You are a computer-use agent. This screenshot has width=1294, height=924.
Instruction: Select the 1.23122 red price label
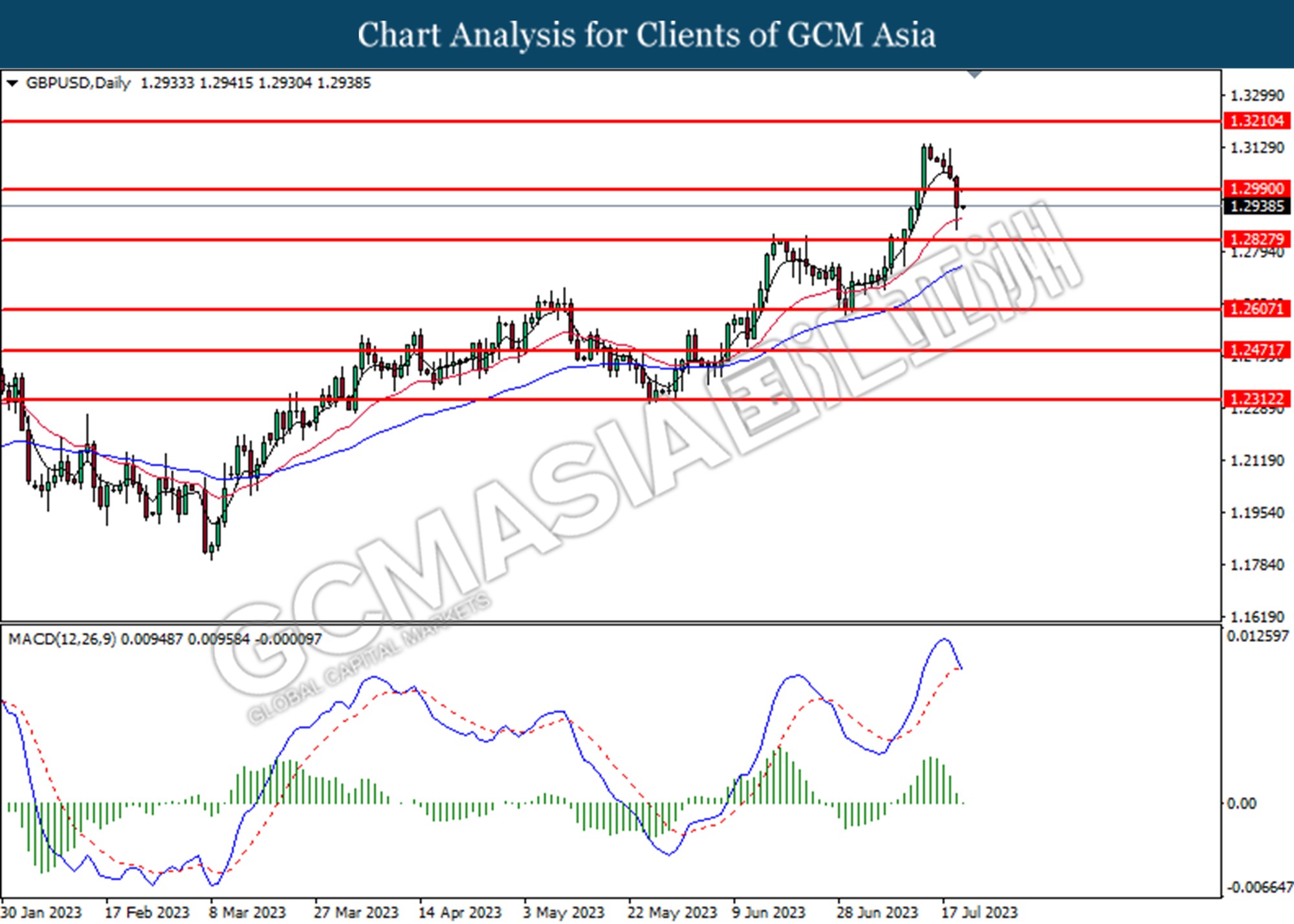1256,399
